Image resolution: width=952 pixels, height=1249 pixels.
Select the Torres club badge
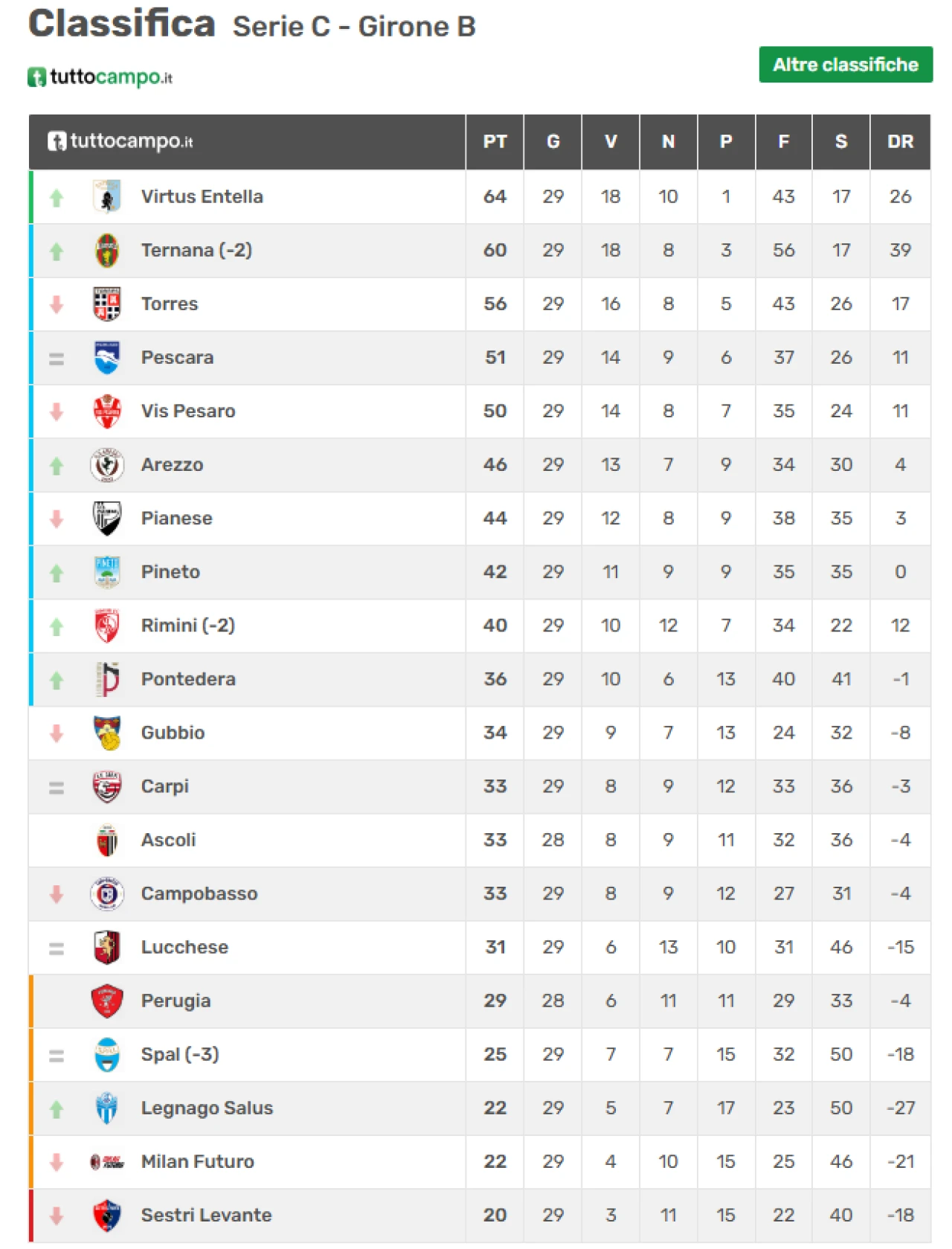[107, 304]
